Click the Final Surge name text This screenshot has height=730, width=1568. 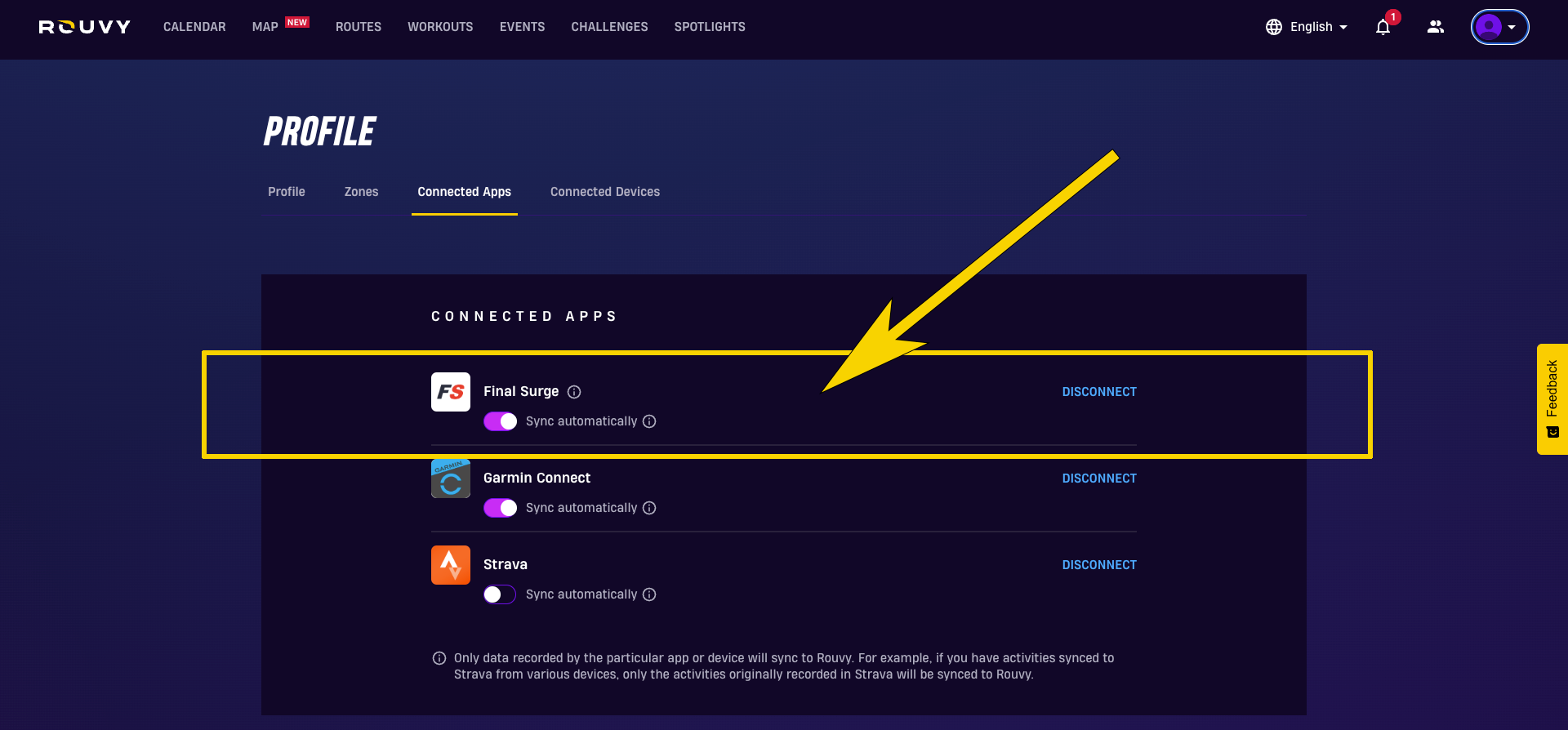pyautogui.click(x=521, y=392)
